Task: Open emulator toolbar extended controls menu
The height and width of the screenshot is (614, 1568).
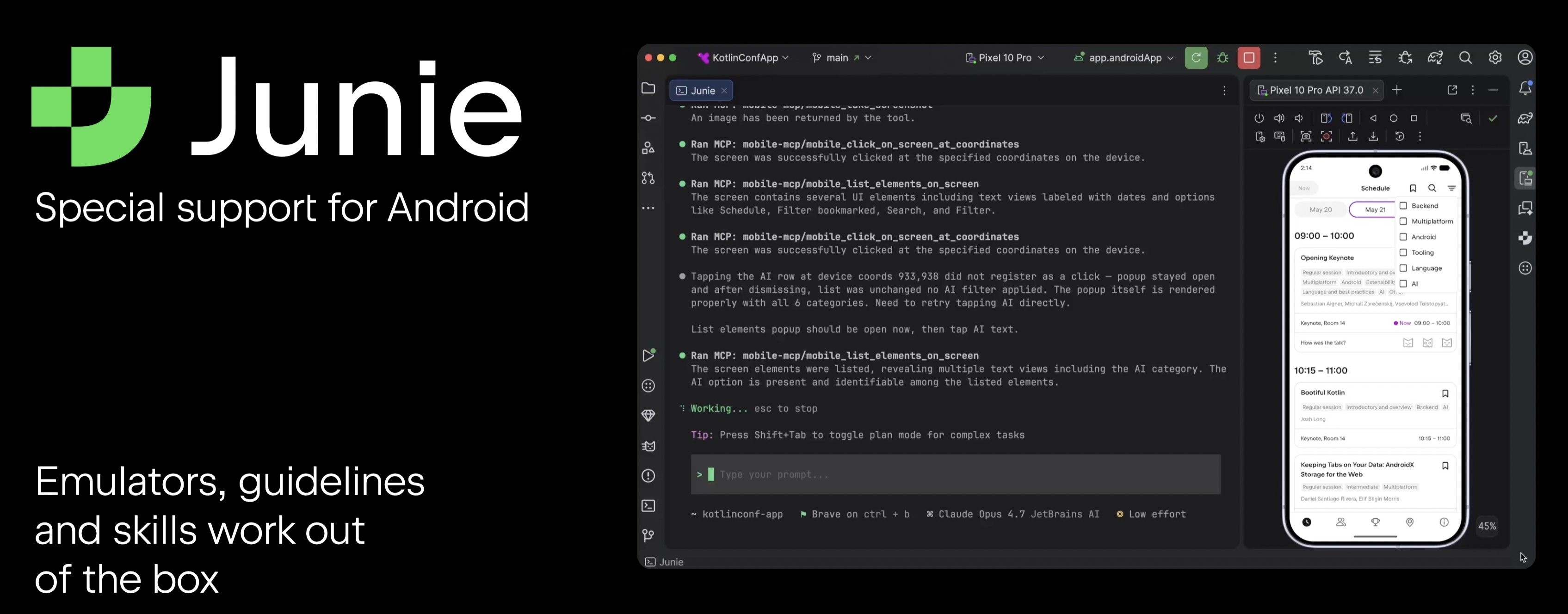Action: (x=1420, y=136)
